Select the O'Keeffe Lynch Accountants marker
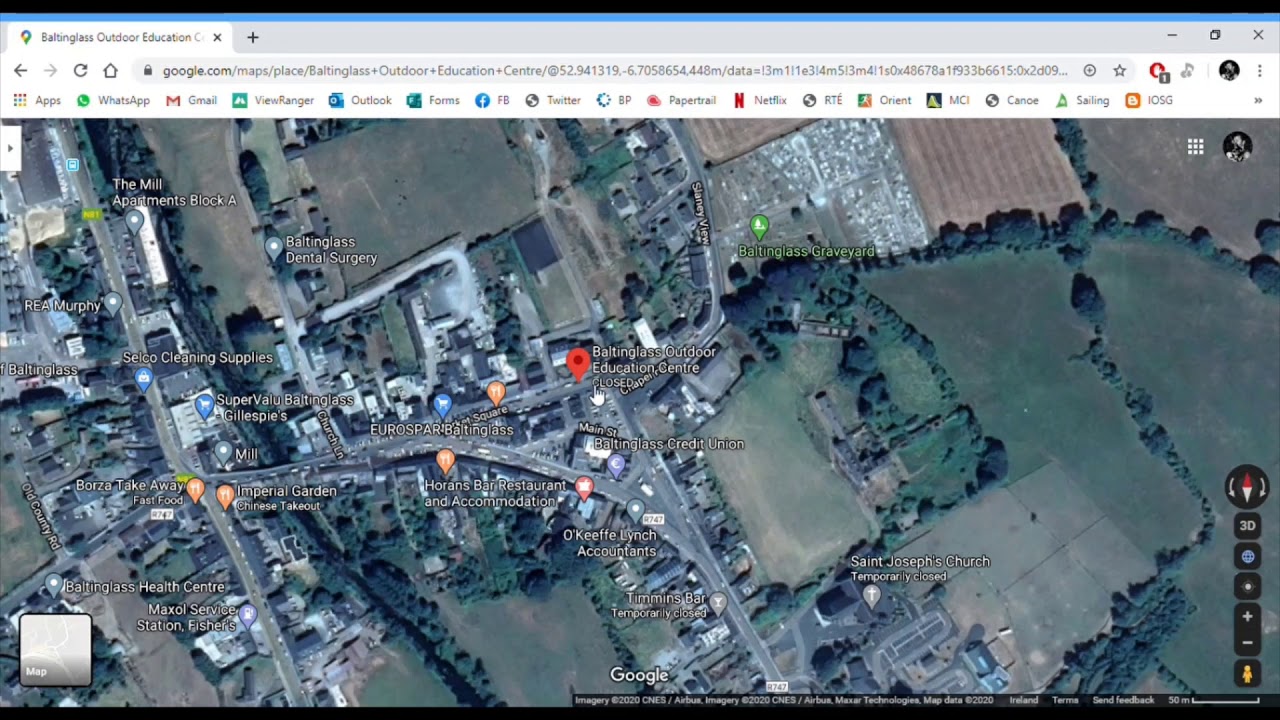The height and width of the screenshot is (720, 1280). tap(634, 511)
